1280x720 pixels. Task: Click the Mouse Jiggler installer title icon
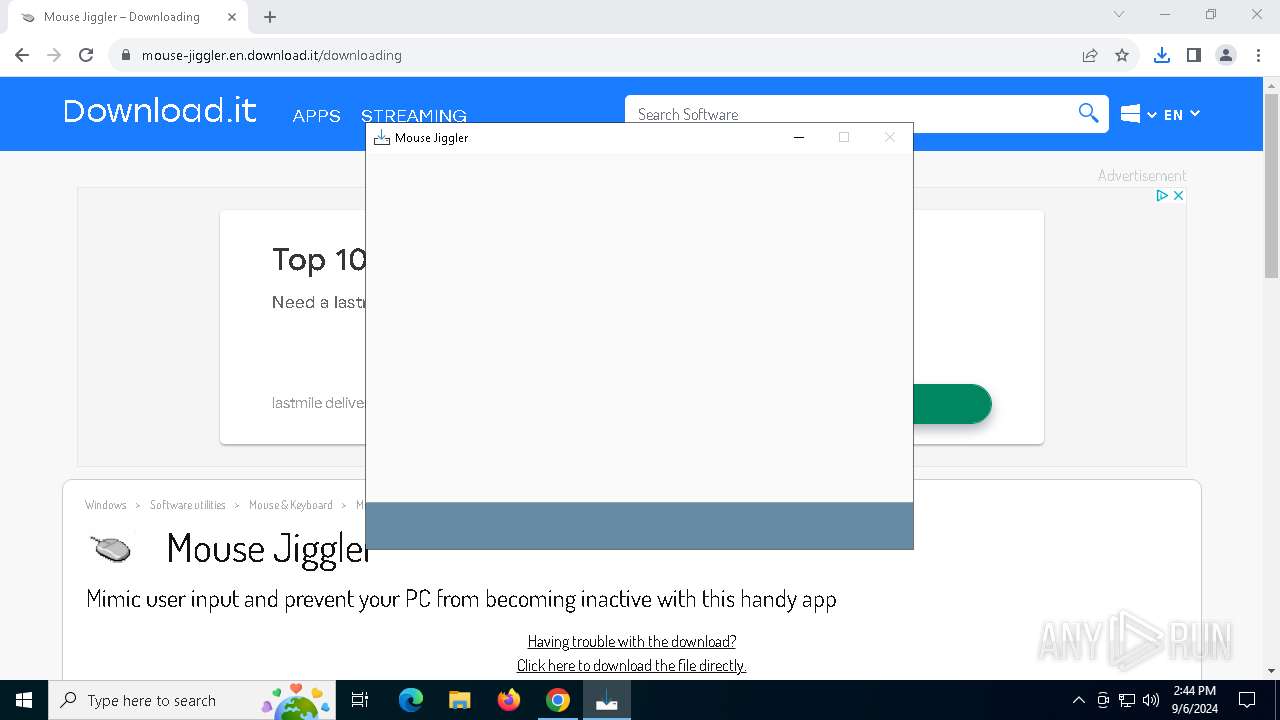381,138
